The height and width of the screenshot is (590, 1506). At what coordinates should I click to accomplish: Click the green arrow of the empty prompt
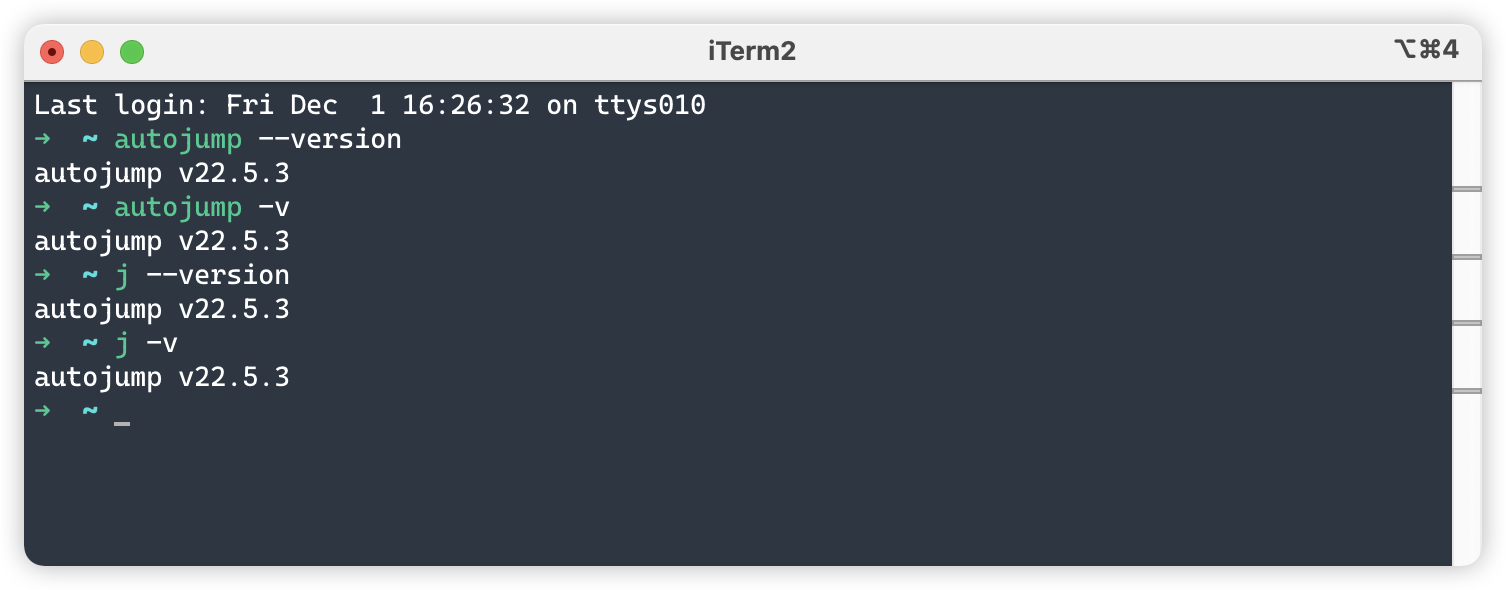click(x=42, y=411)
